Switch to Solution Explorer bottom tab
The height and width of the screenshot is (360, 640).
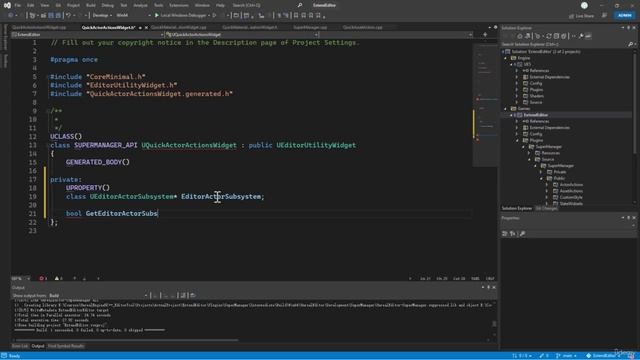click(x=517, y=209)
